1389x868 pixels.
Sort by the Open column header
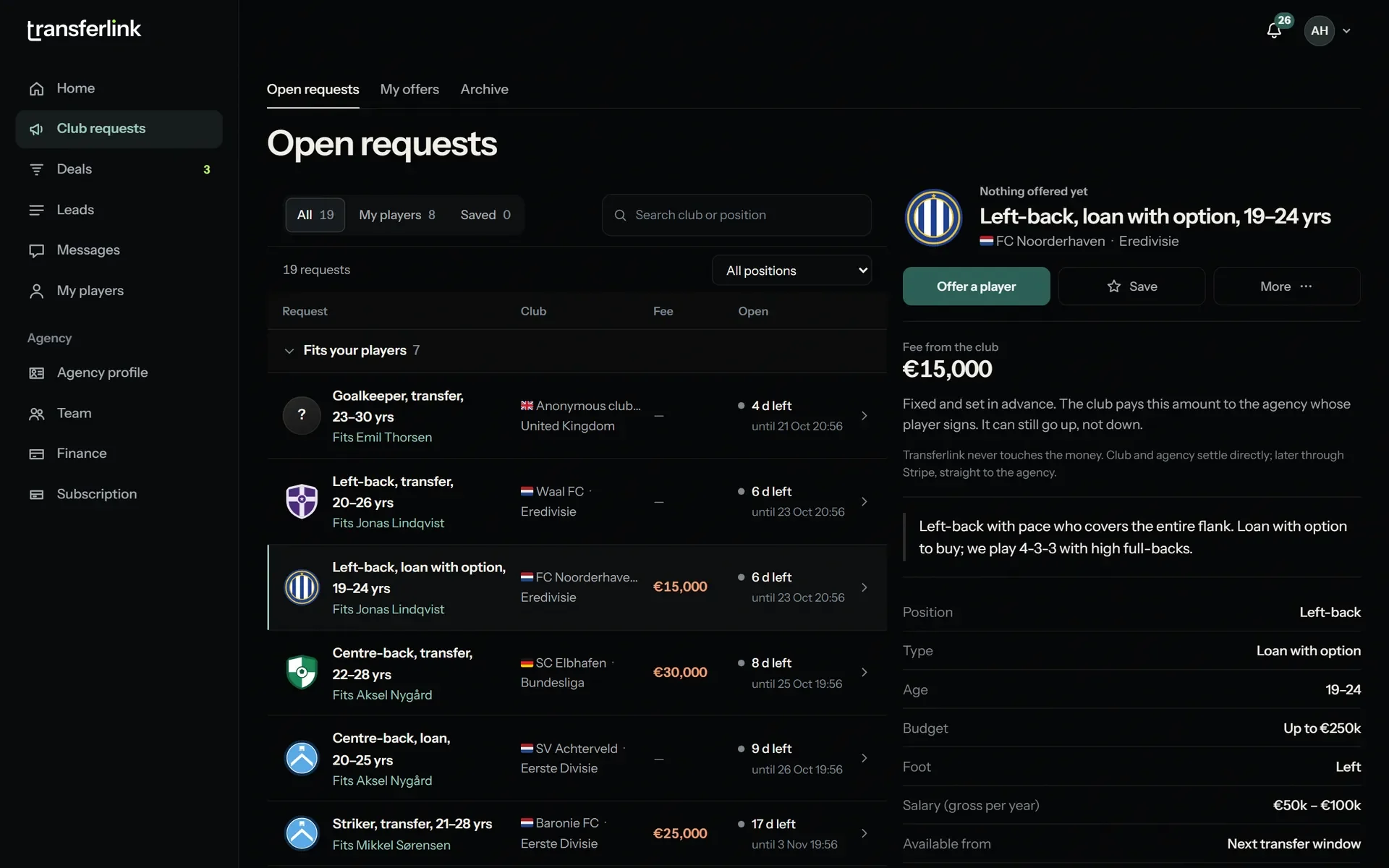[x=753, y=311]
